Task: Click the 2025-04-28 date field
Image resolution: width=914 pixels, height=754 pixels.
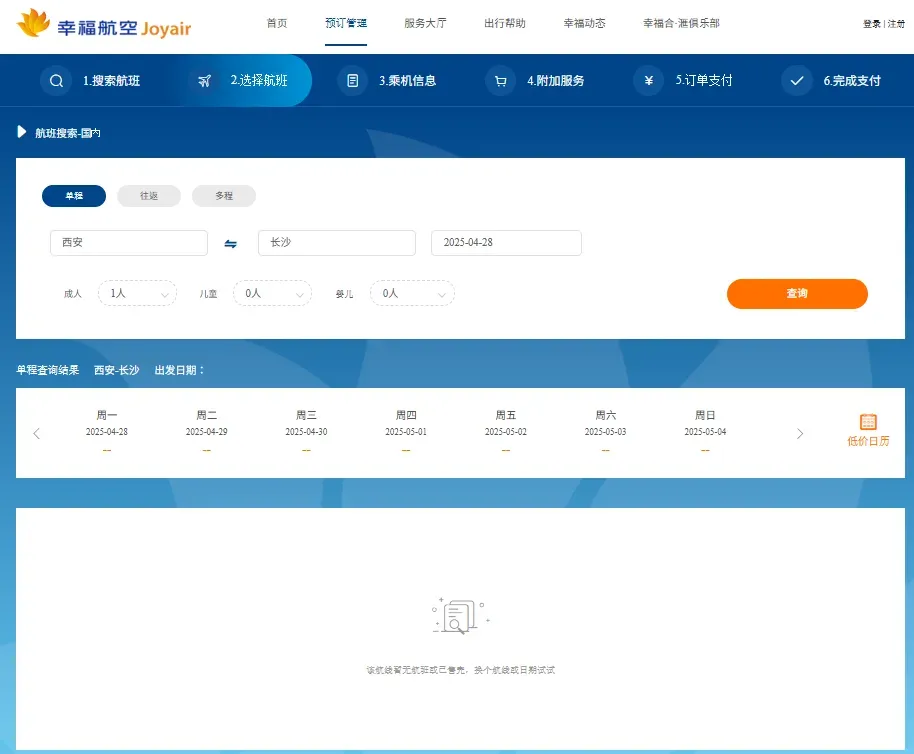Action: (506, 242)
